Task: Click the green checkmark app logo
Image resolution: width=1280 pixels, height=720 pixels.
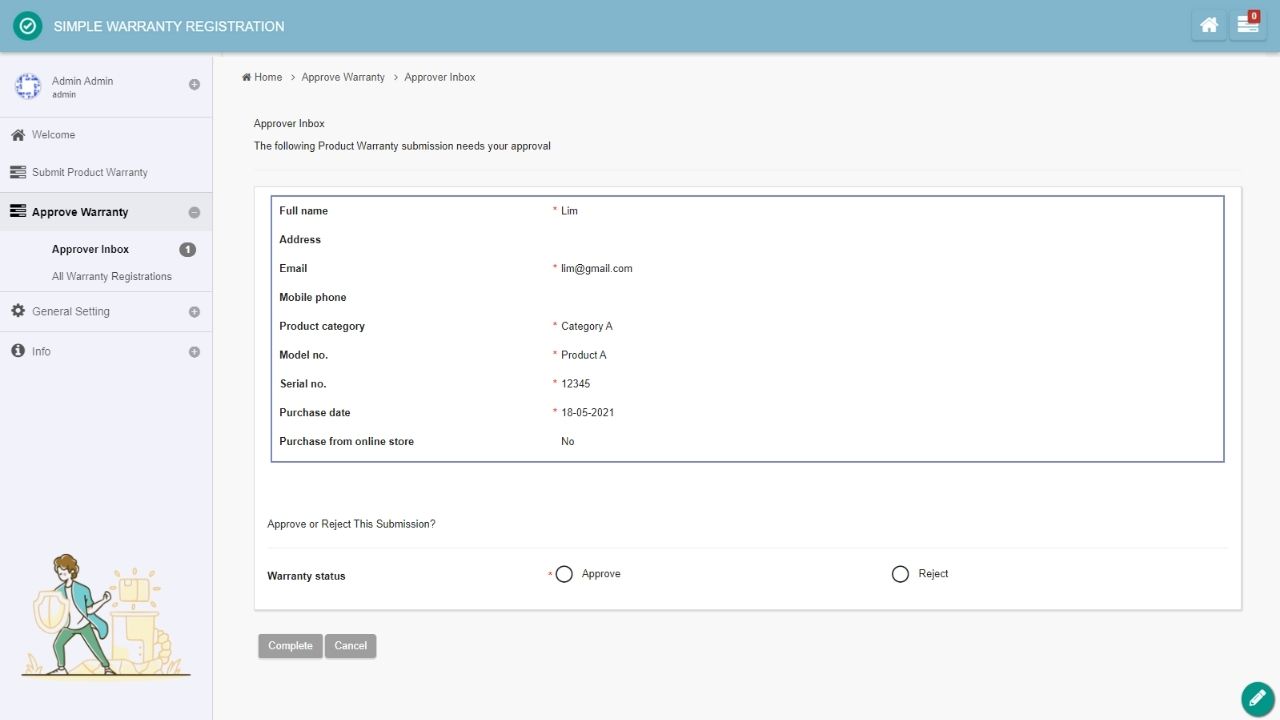Action: point(27,26)
